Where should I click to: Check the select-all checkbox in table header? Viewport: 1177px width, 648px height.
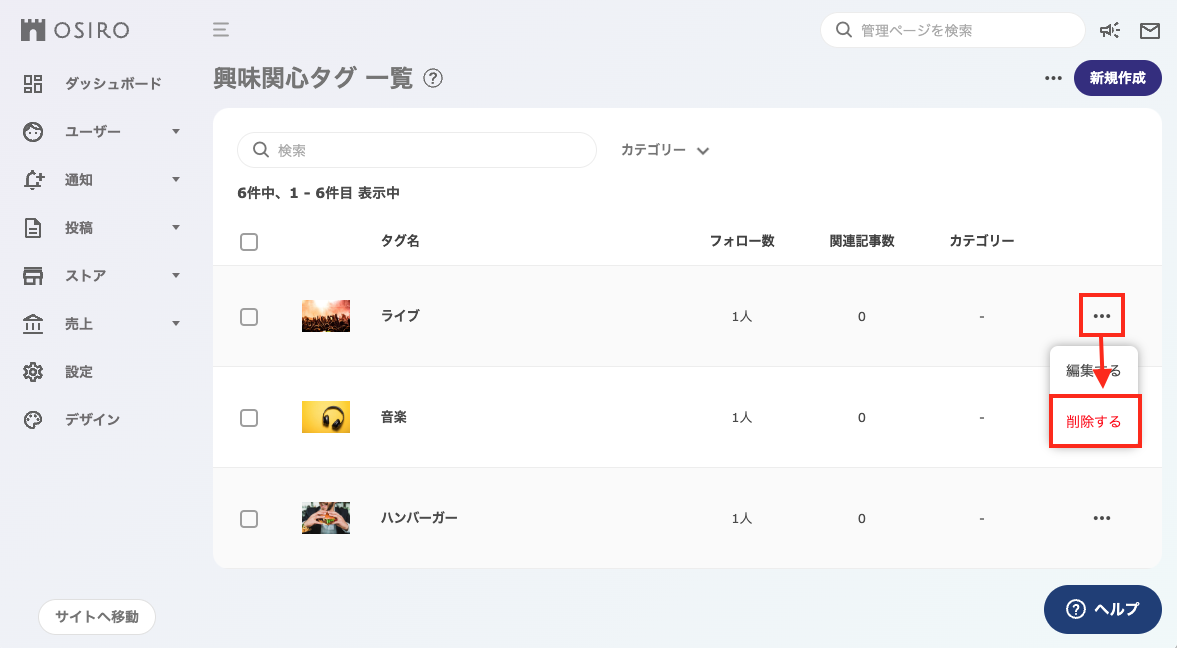click(x=249, y=241)
